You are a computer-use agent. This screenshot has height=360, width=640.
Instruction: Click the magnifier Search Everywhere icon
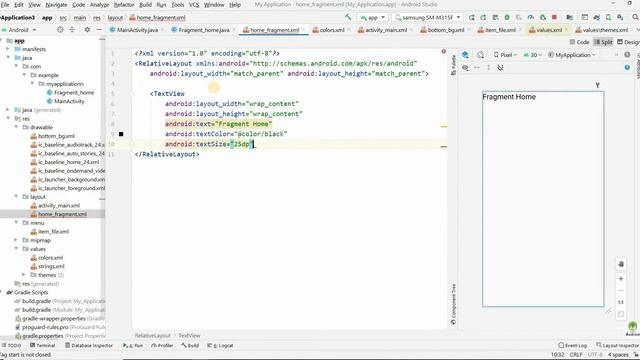pos(635,17)
